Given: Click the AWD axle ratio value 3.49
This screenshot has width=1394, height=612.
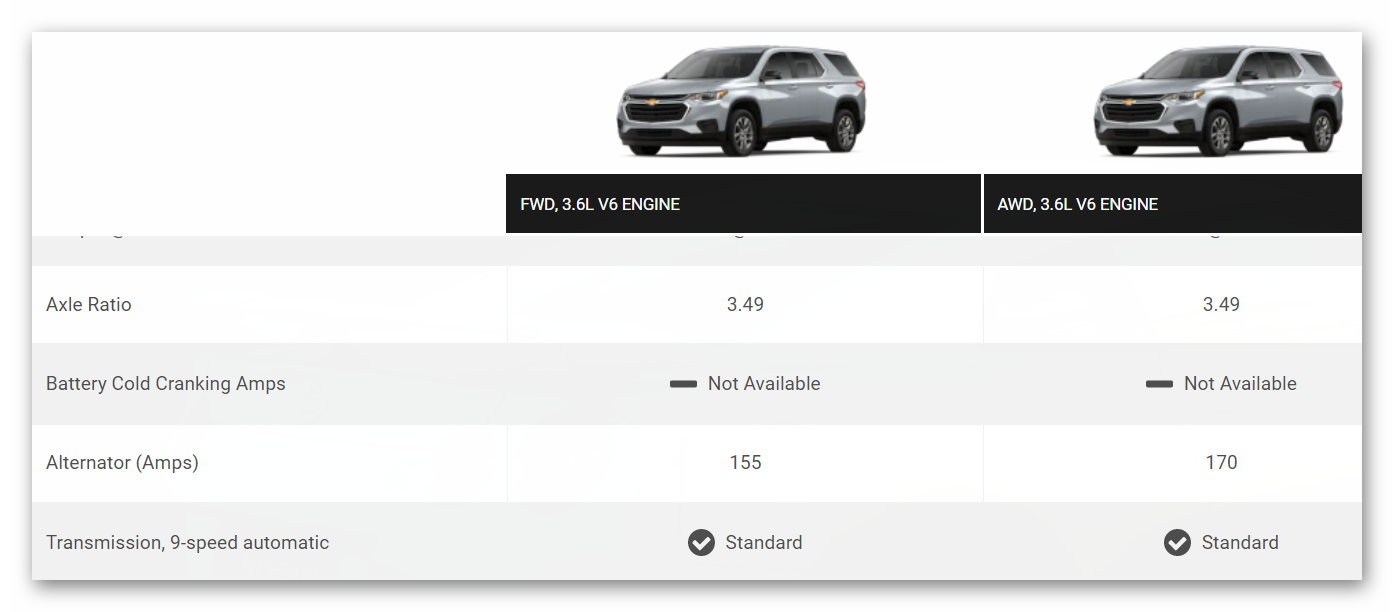Looking at the screenshot, I should [1221, 304].
